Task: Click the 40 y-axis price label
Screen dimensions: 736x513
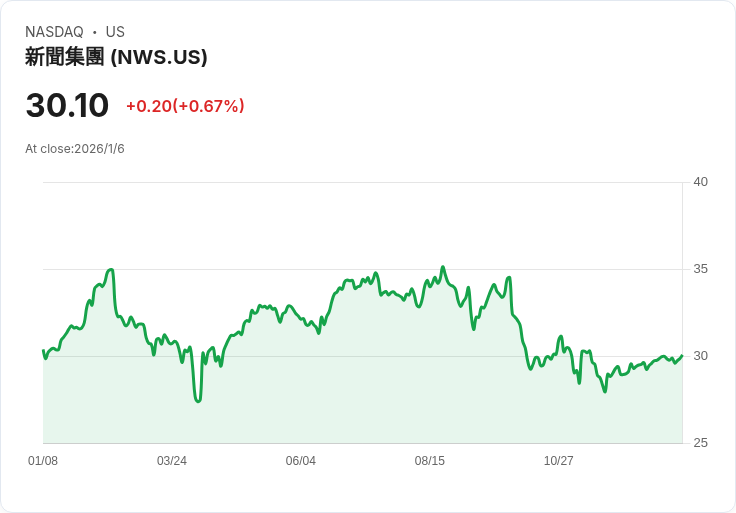Action: click(700, 182)
